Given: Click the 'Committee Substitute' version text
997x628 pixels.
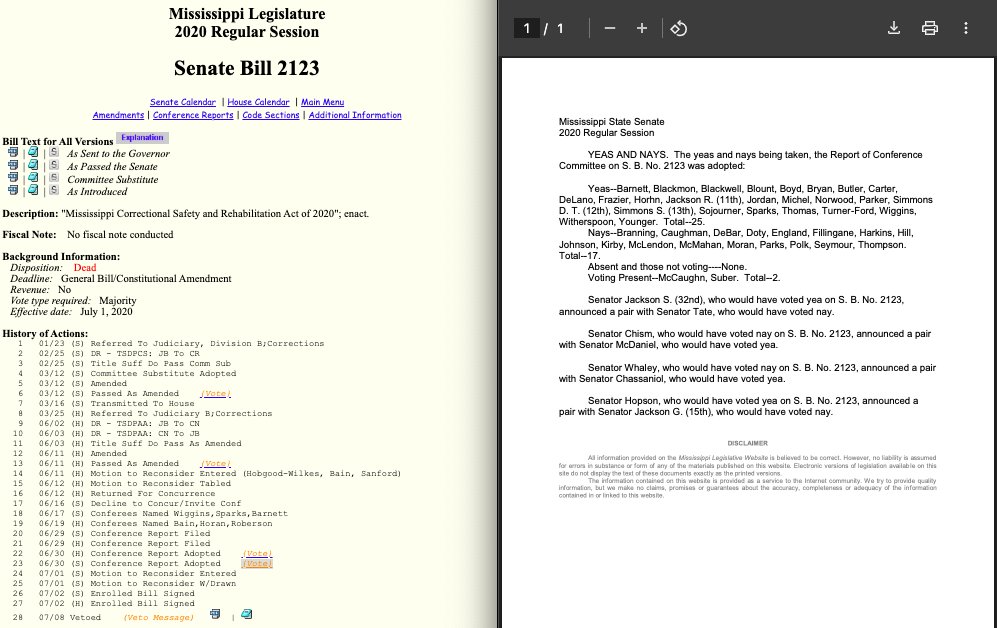Looking at the screenshot, I should [x=113, y=179].
